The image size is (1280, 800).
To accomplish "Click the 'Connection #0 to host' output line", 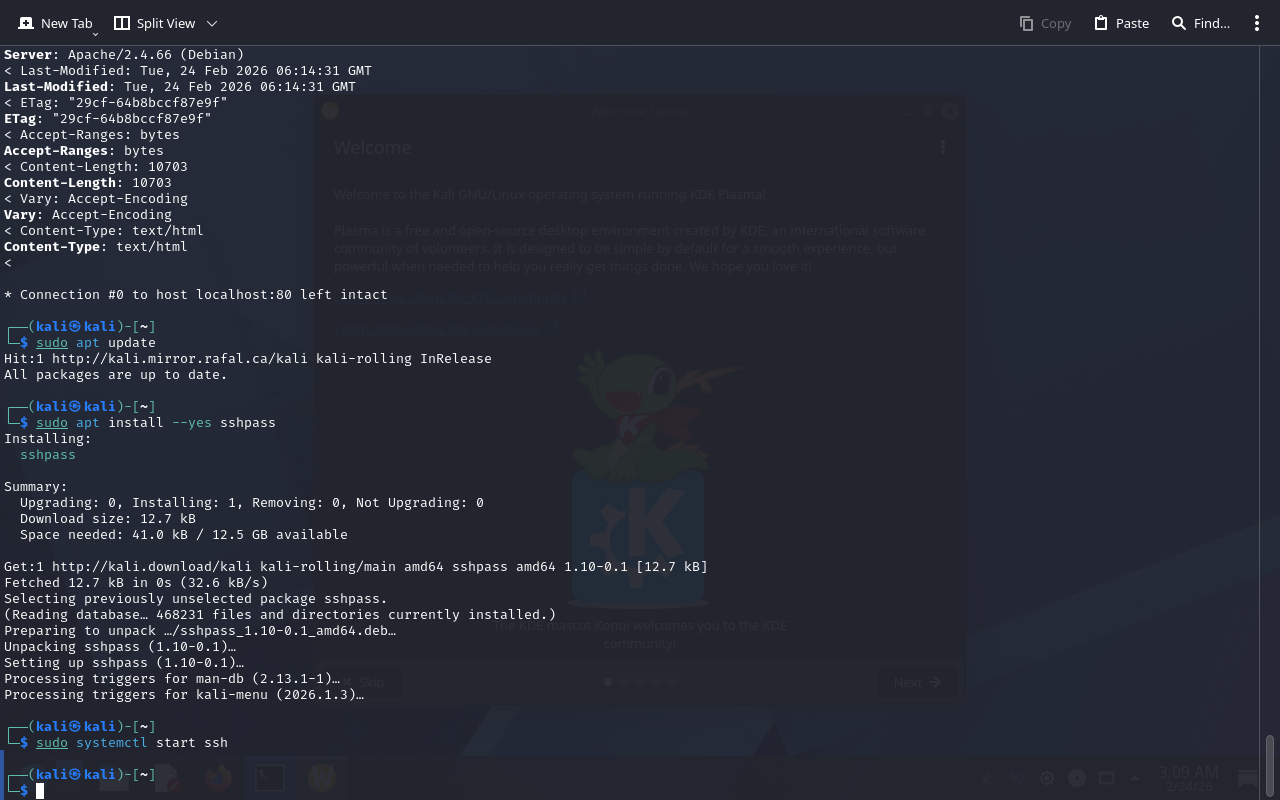I will [x=196, y=295].
